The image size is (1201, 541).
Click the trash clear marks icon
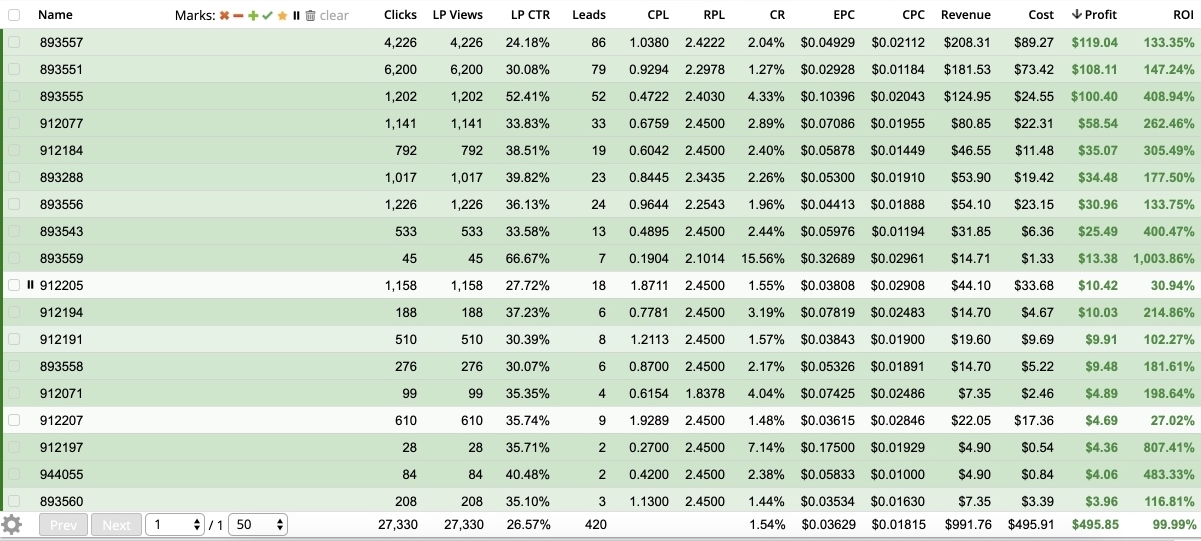tap(310, 16)
